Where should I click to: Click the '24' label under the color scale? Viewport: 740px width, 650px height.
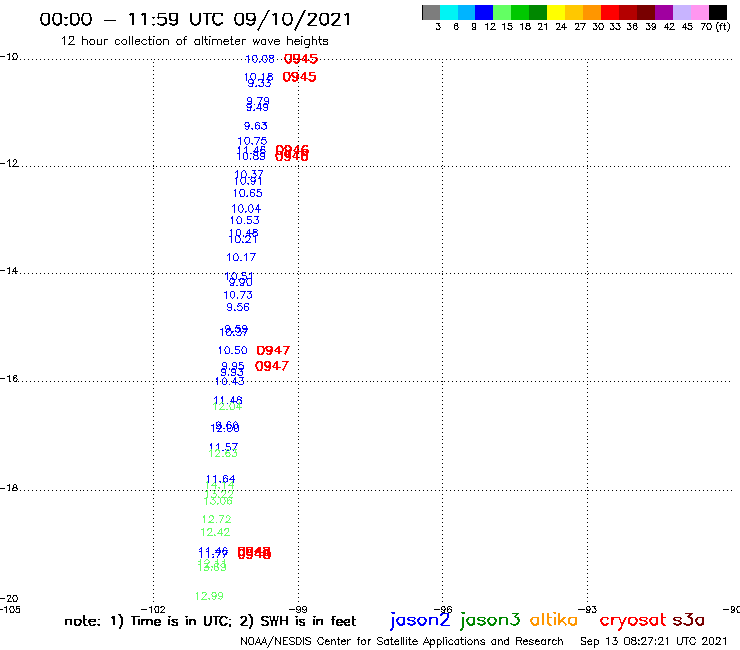point(561,26)
